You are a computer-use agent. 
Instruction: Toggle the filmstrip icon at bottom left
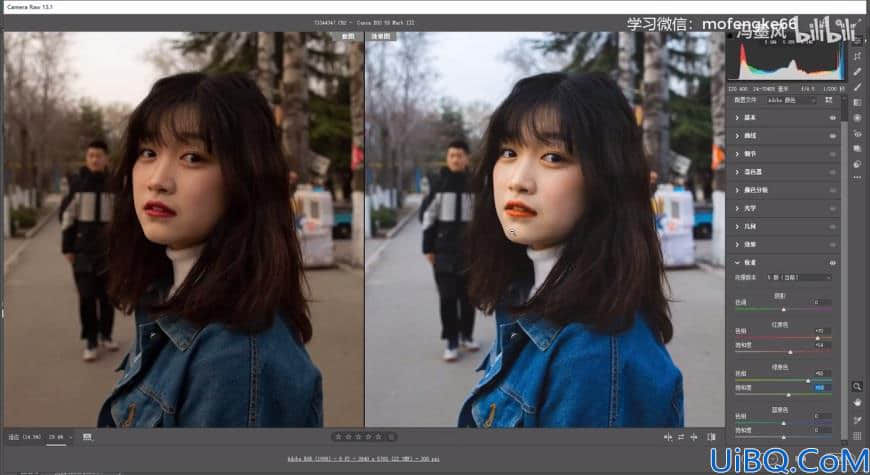(87, 437)
